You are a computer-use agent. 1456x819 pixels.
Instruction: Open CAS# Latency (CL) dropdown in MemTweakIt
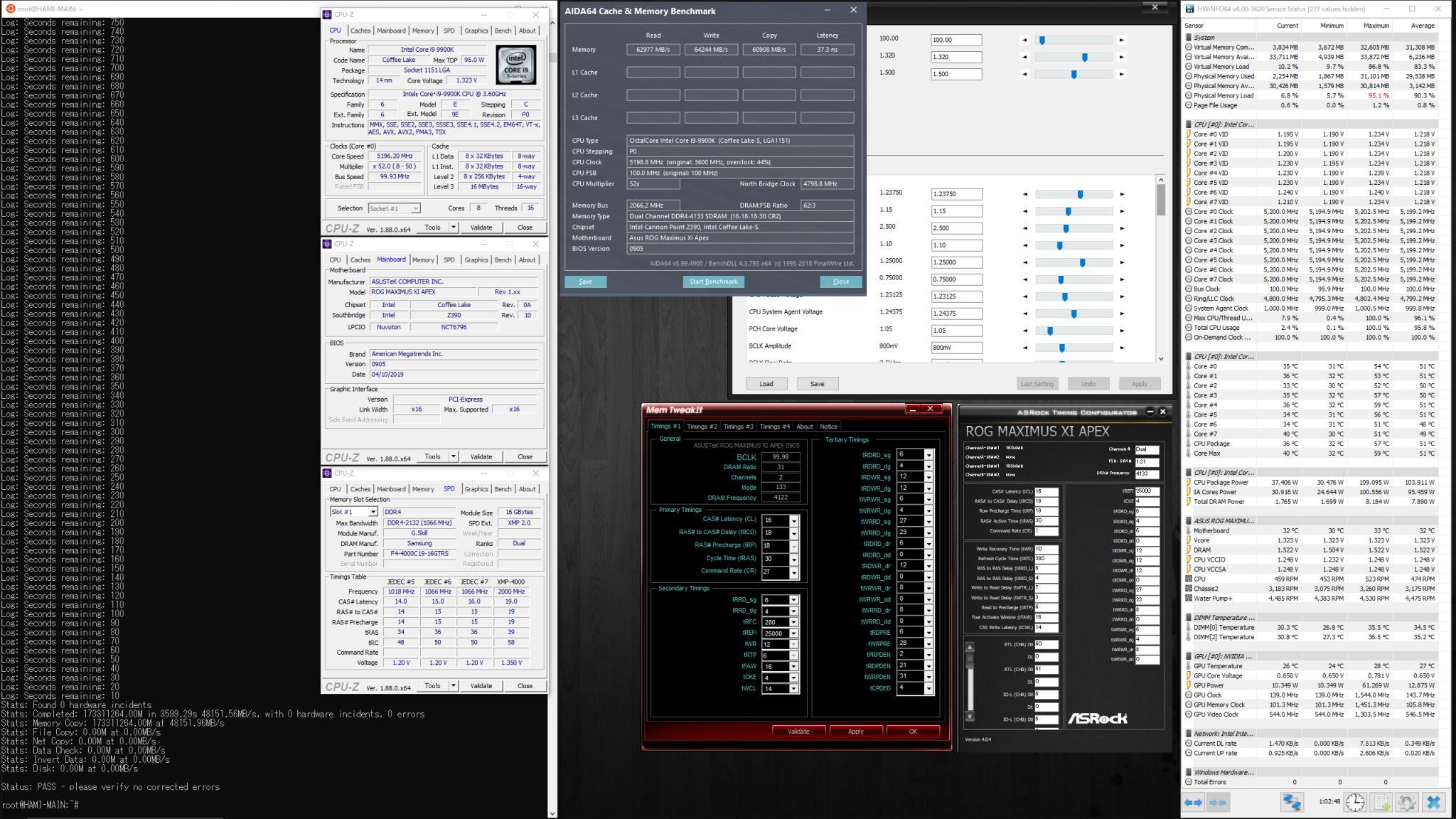(793, 521)
